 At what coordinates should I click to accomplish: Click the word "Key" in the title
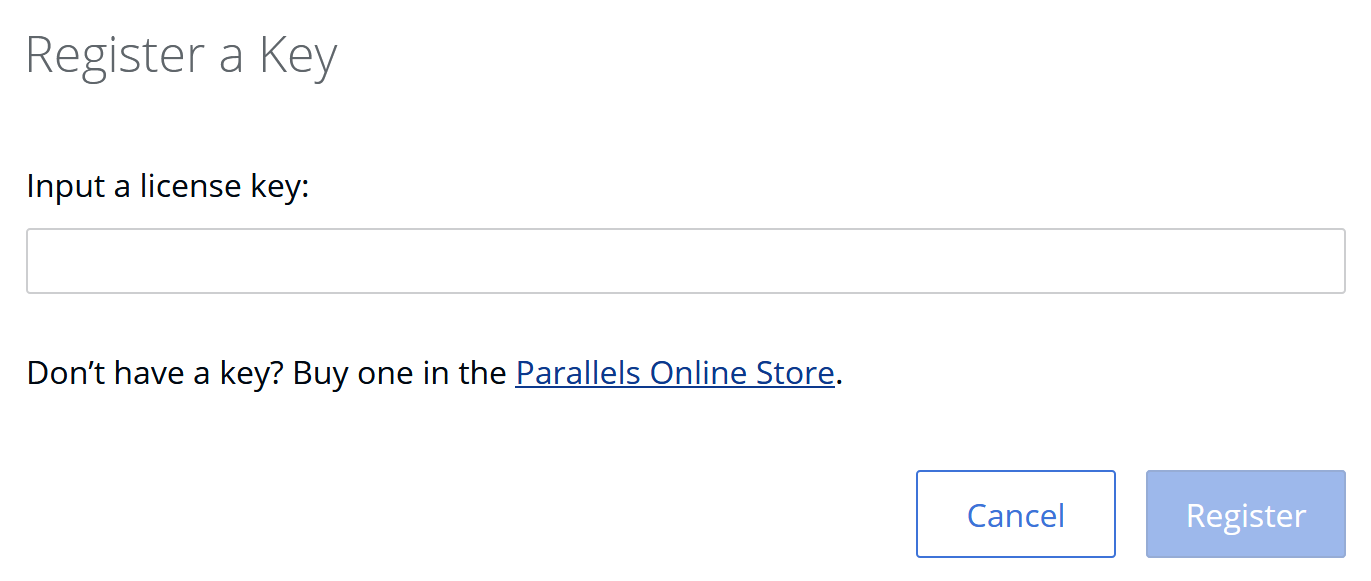pyautogui.click(x=298, y=56)
